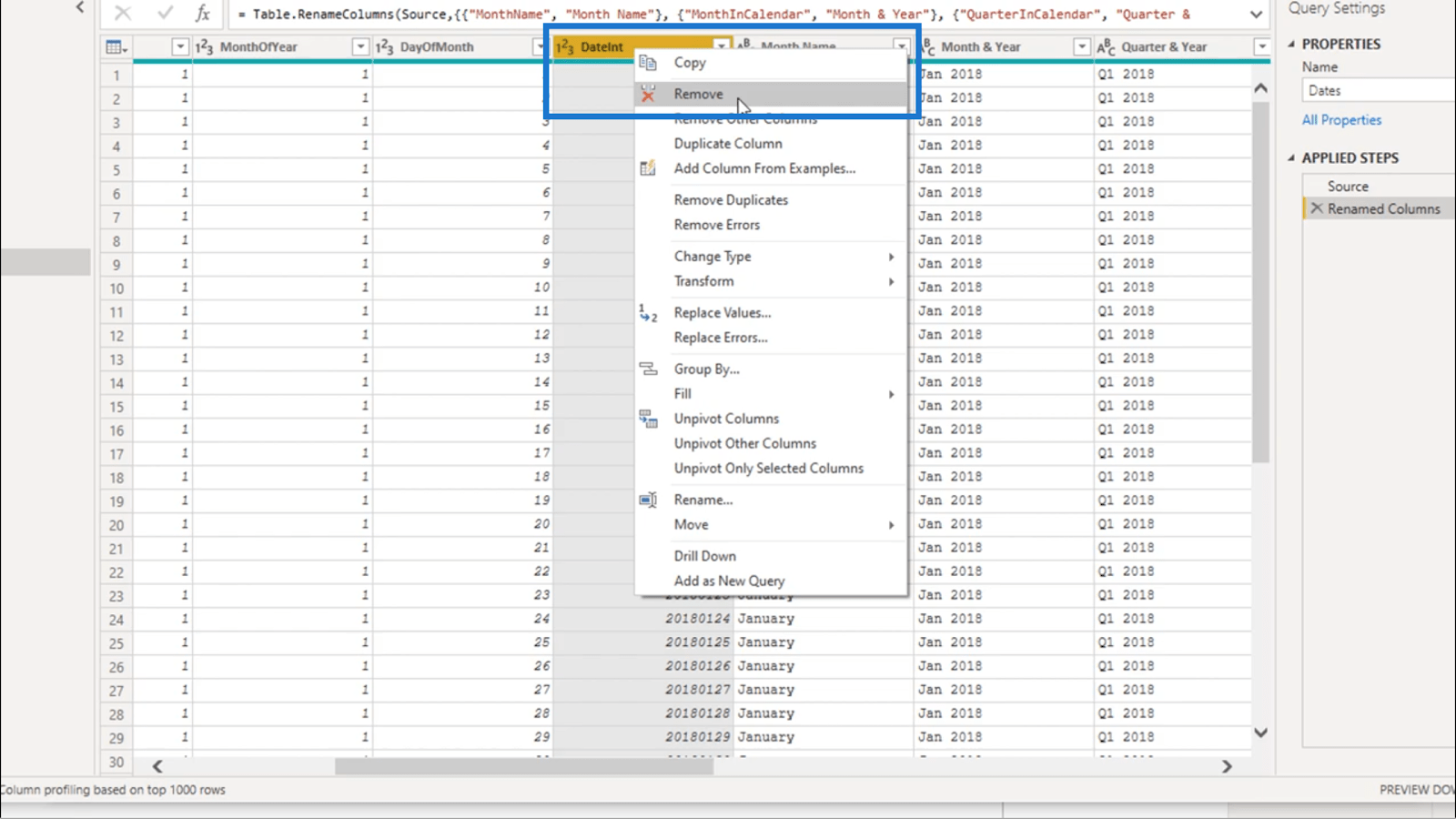Expand the Fill submenu
Viewport: 1456px width, 819px height.
click(891, 394)
